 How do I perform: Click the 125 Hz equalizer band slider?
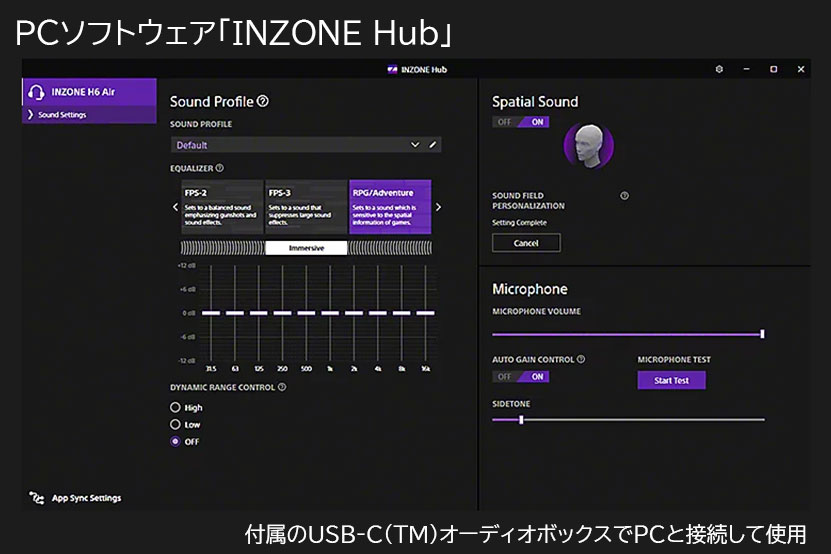click(x=259, y=313)
